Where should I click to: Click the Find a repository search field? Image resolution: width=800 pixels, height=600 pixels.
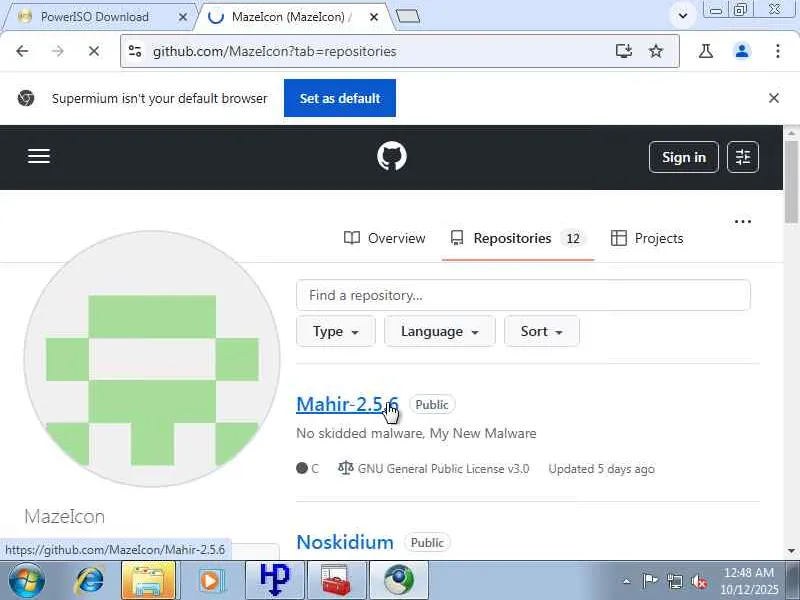[x=523, y=295]
